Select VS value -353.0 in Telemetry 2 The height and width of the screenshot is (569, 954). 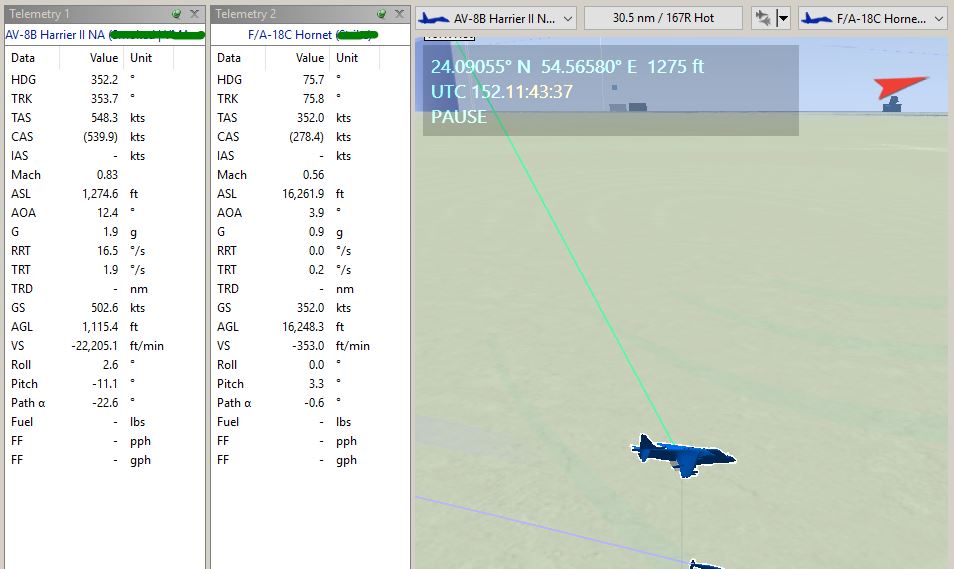[308, 346]
